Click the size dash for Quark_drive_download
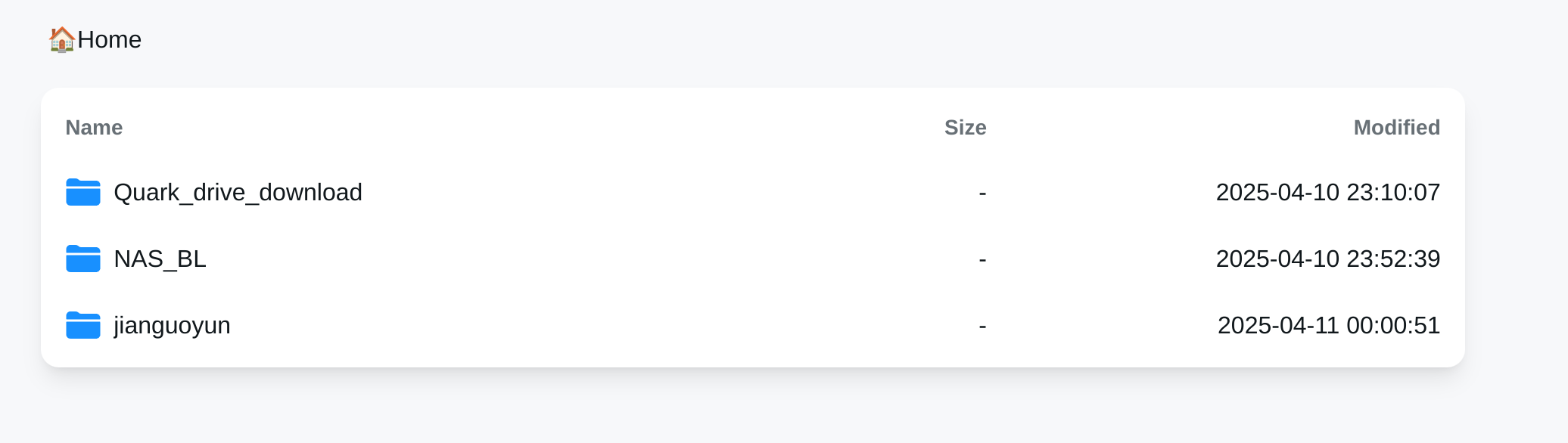The image size is (1568, 443). (982, 194)
